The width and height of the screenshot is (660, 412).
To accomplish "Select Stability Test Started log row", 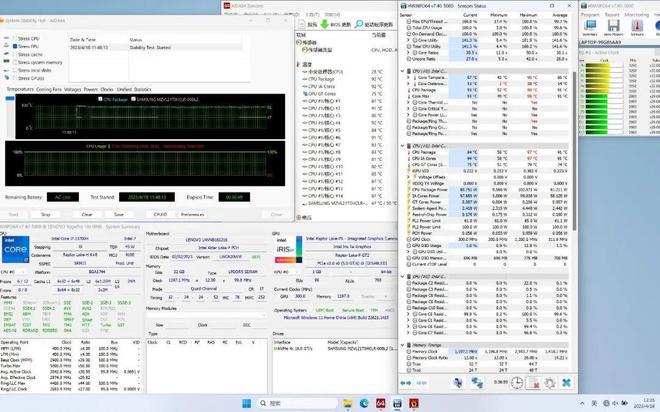I will click(x=156, y=48).
